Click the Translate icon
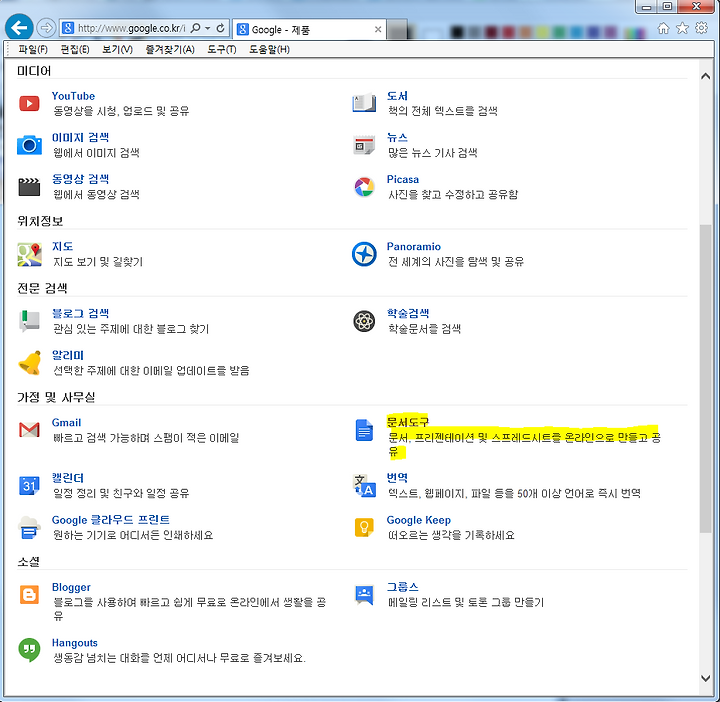 click(x=364, y=485)
